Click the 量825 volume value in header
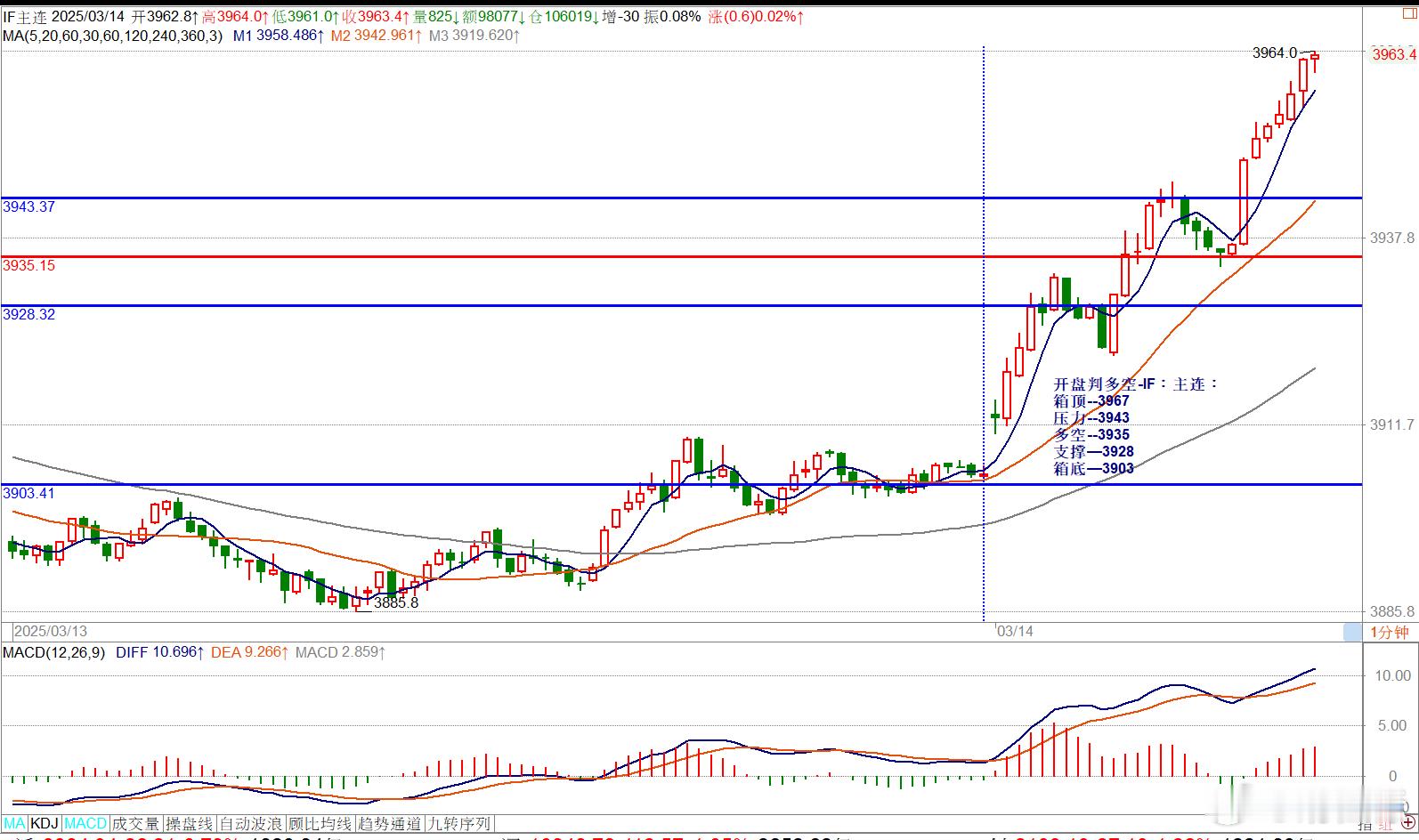This screenshot has width=1419, height=840. tap(435, 16)
